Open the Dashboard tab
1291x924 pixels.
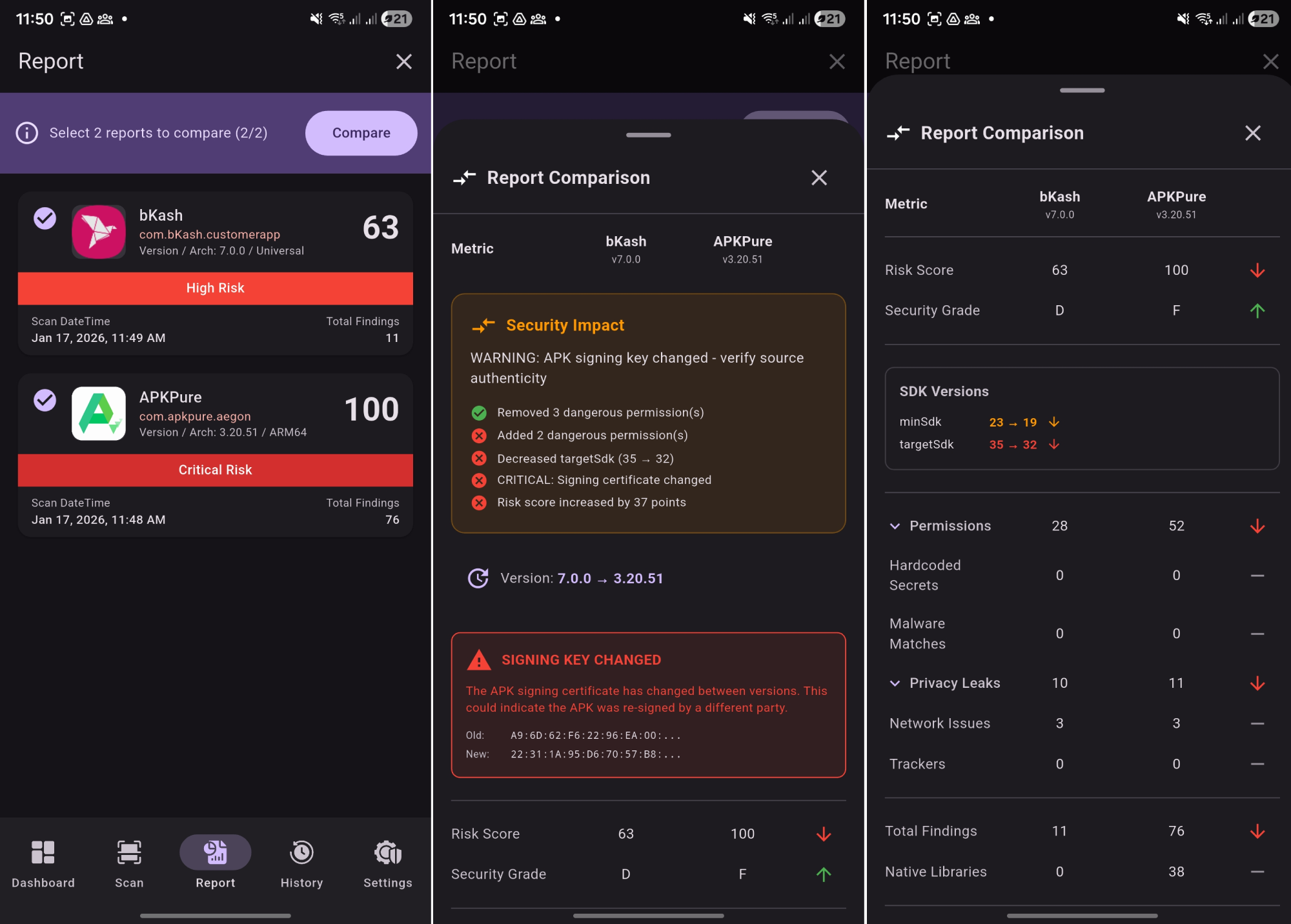click(x=43, y=864)
